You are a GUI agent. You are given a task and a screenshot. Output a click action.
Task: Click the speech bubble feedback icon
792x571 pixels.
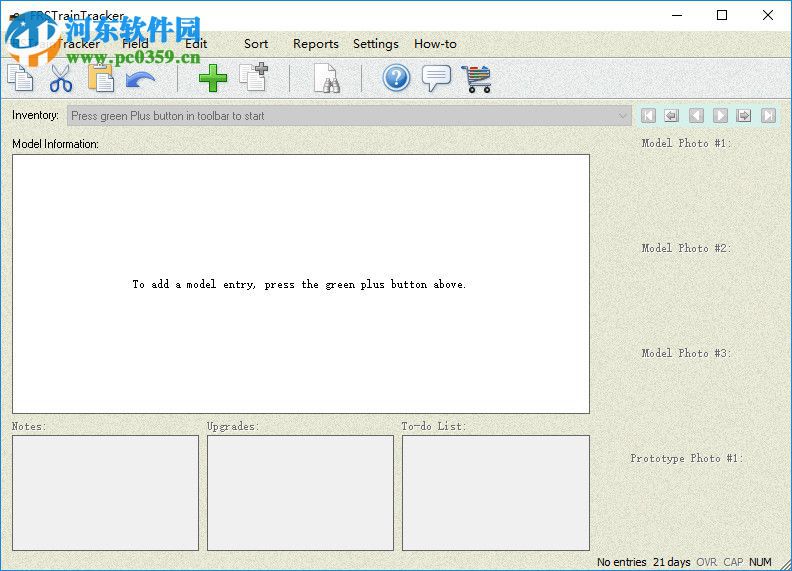pyautogui.click(x=436, y=78)
